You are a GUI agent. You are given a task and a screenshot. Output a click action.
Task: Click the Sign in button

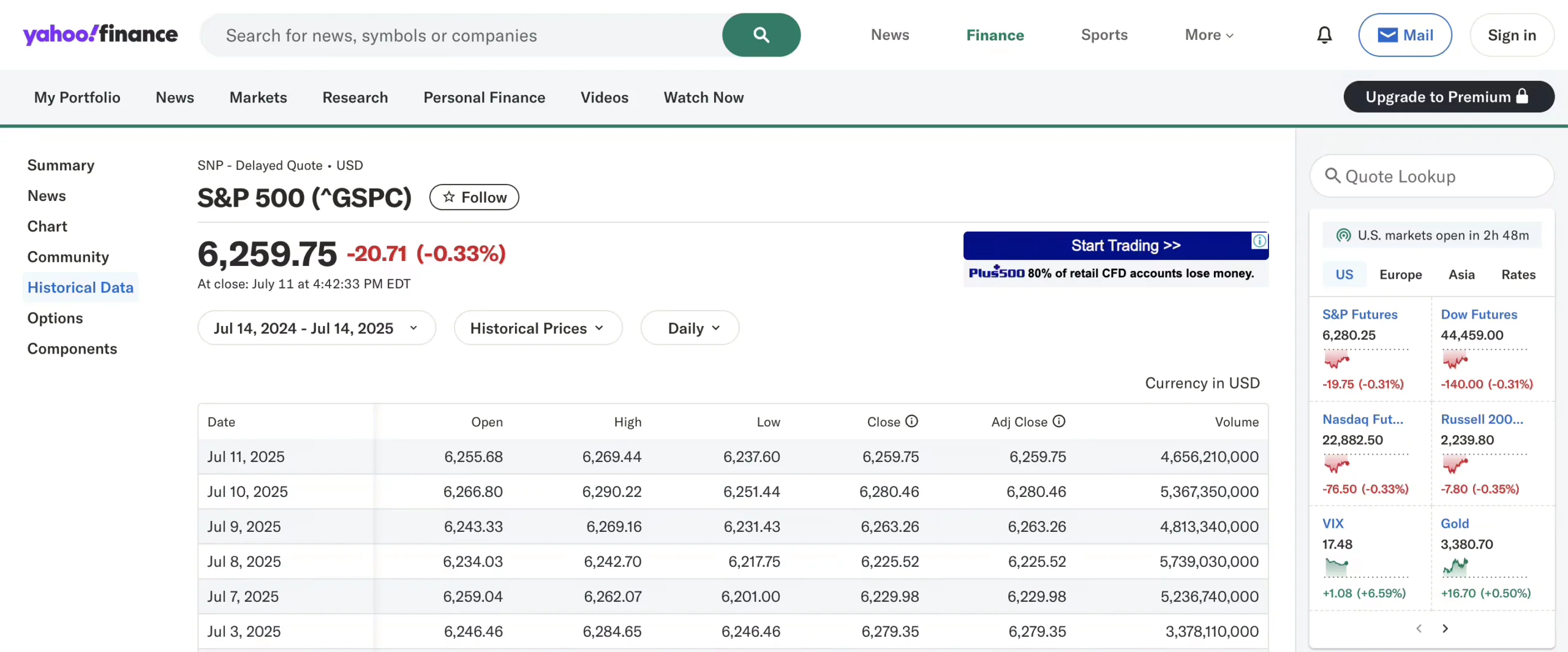pos(1512,35)
